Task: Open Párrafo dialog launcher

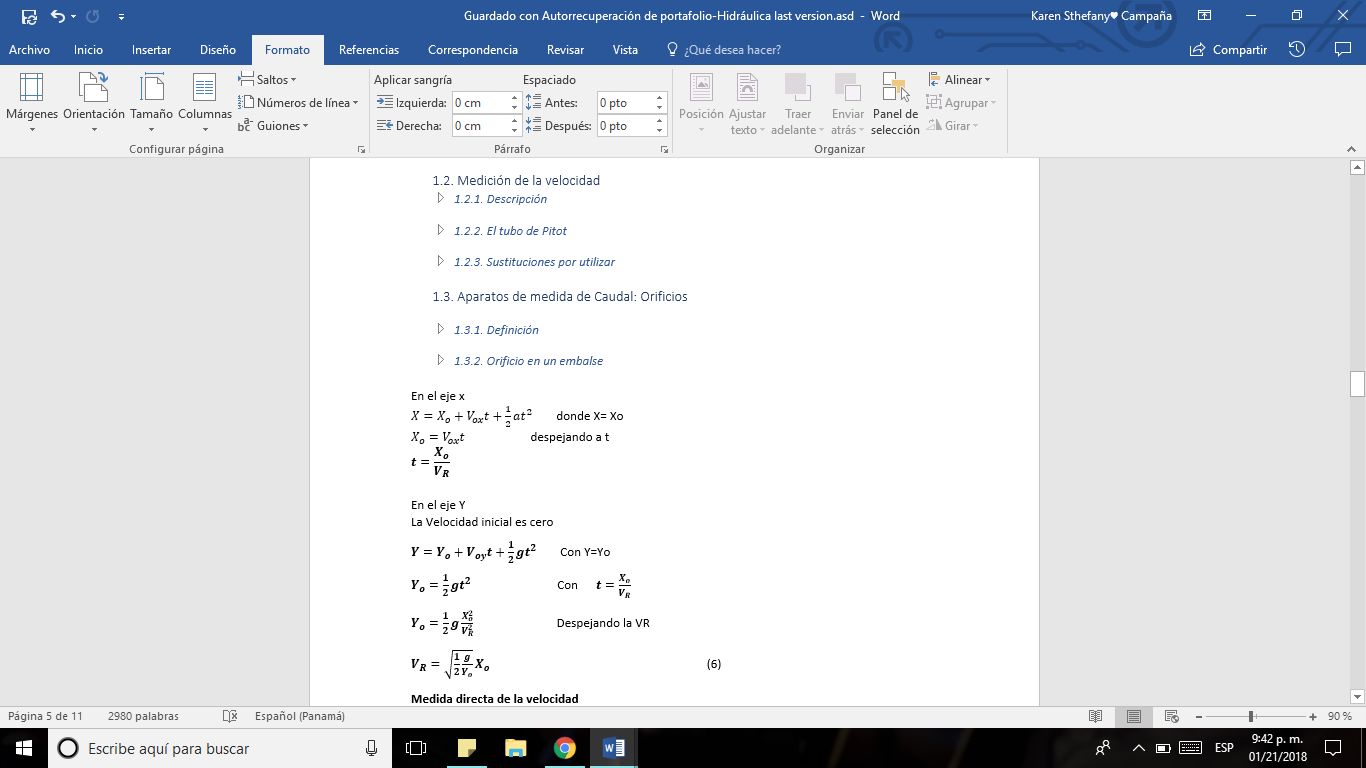Action: click(x=664, y=149)
